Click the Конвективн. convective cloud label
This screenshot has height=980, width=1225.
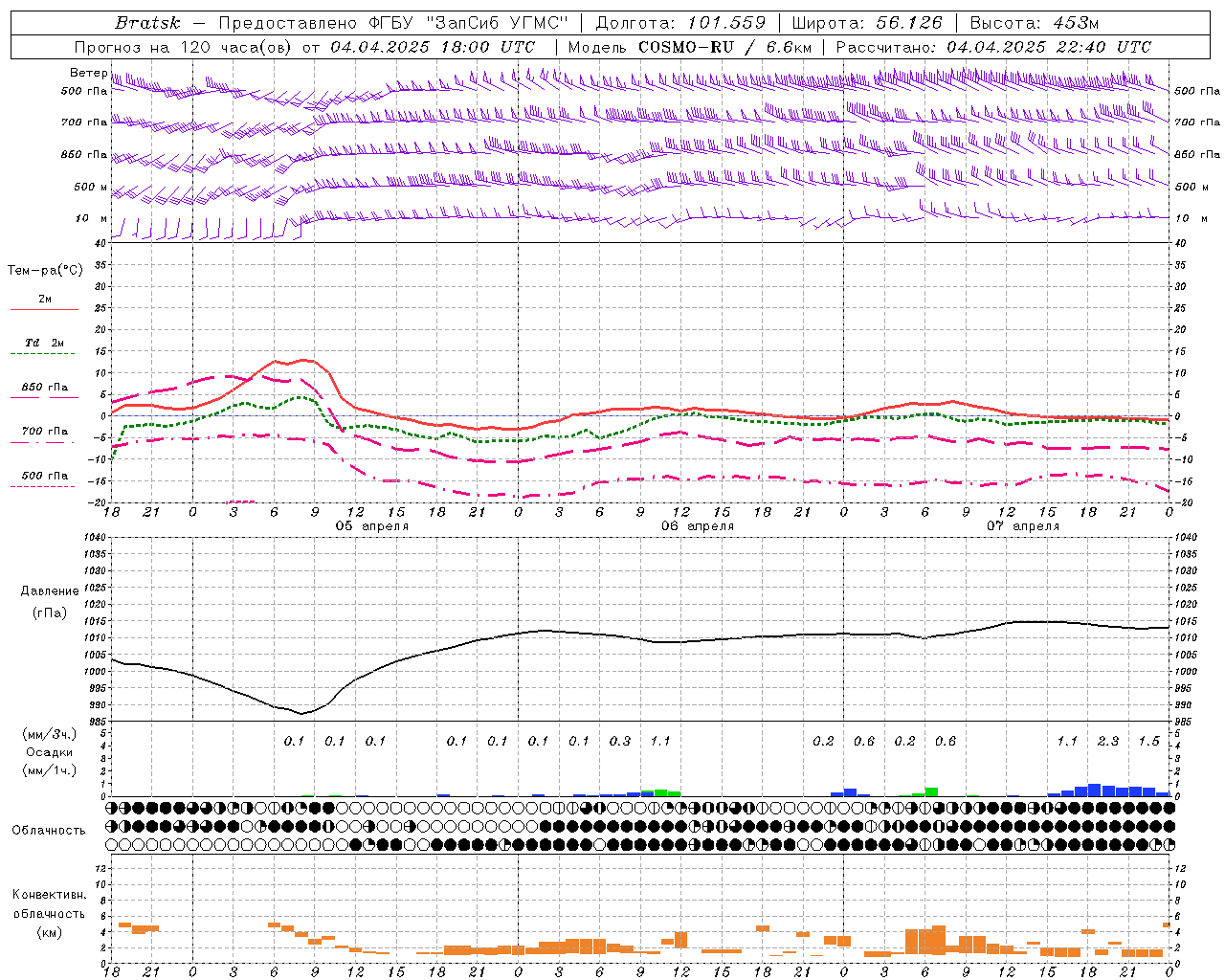click(49, 895)
